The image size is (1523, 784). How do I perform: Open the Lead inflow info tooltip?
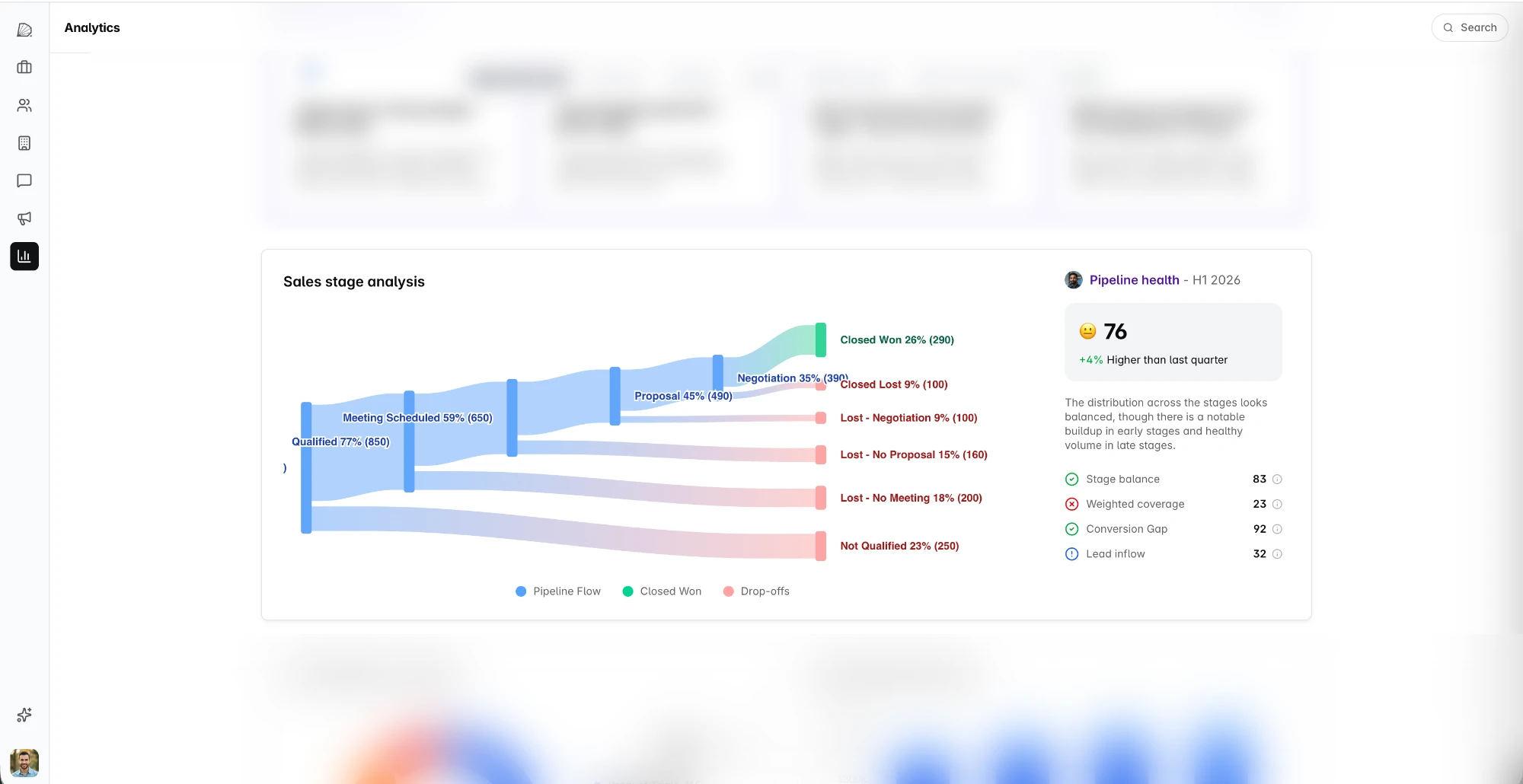tap(1278, 554)
